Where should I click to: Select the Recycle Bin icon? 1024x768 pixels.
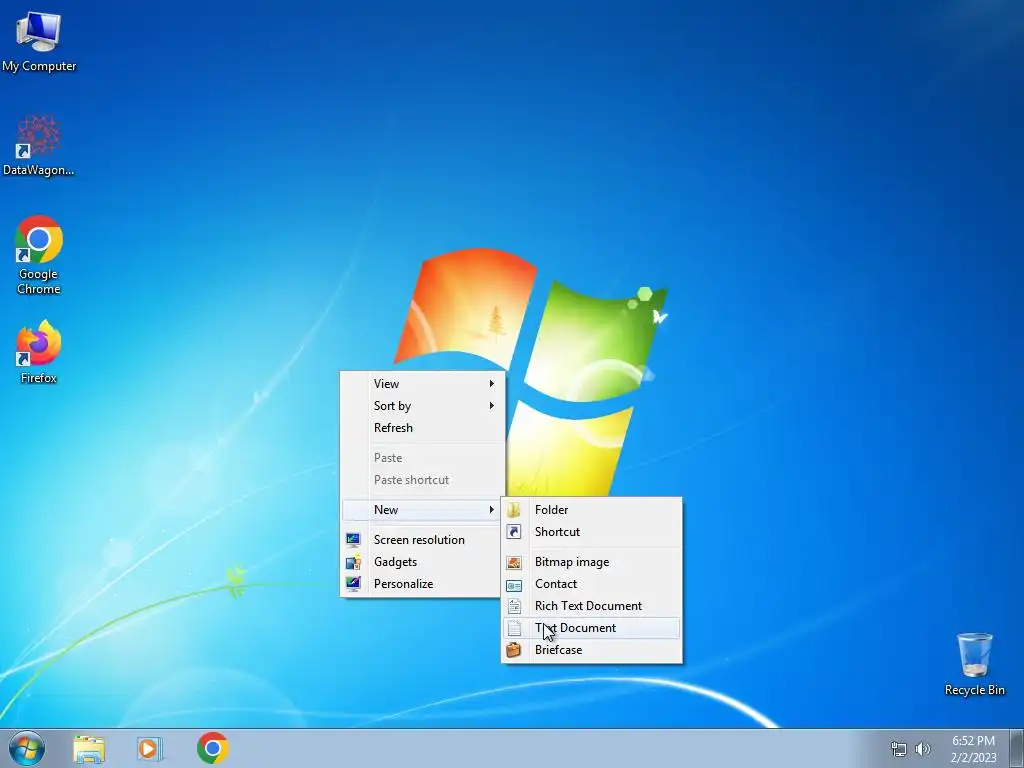[974, 664]
